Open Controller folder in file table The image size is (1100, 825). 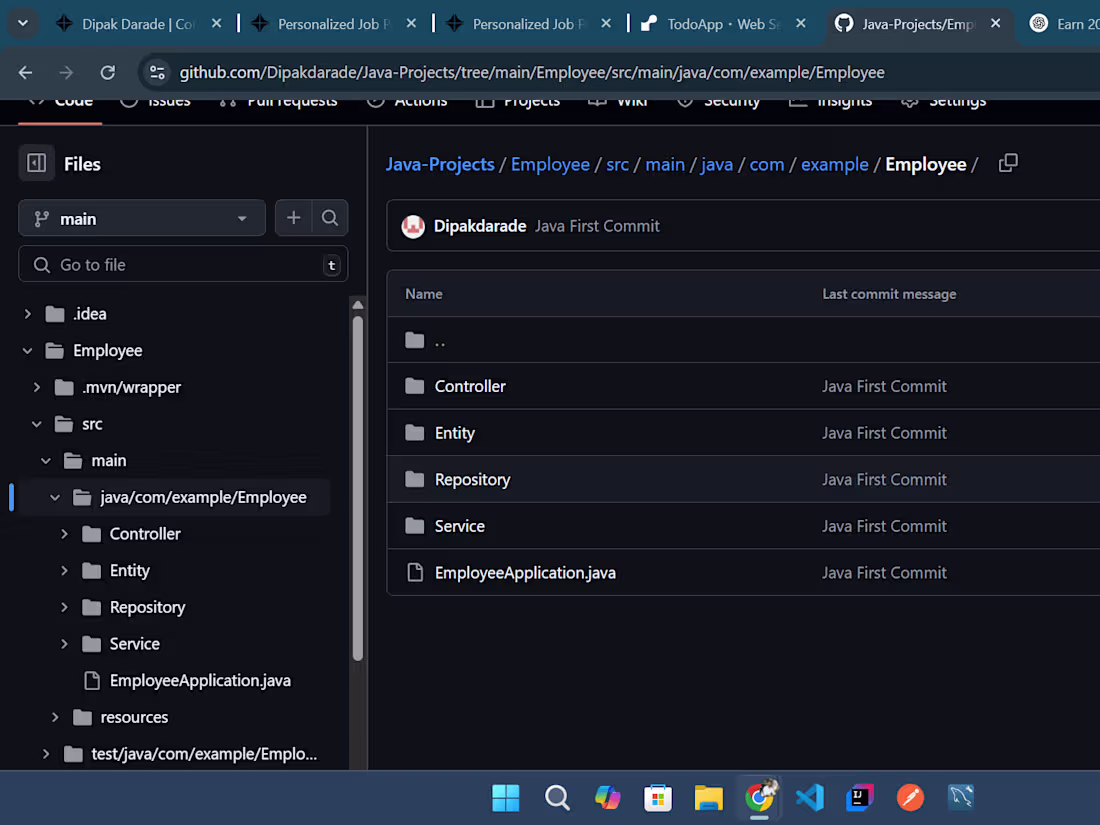(x=470, y=387)
